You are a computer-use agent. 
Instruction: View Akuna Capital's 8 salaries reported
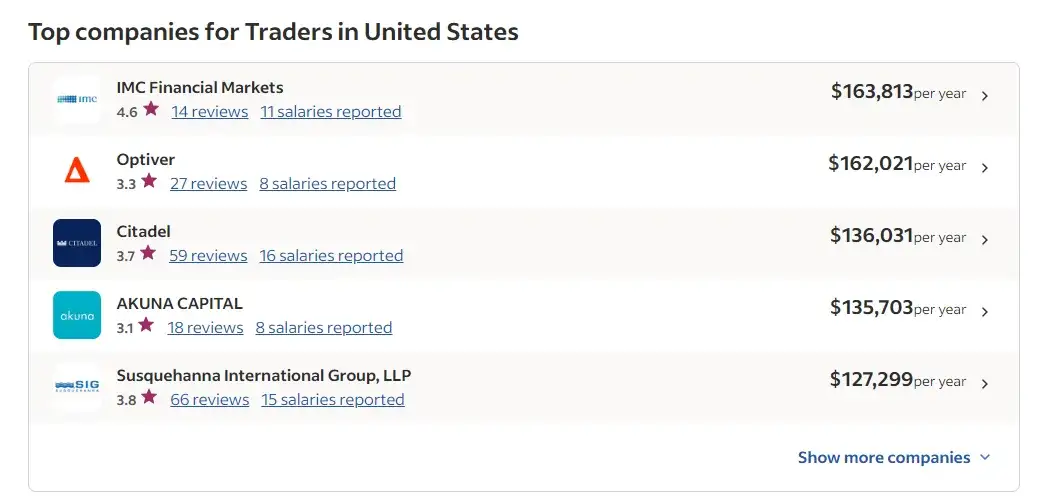(x=323, y=328)
